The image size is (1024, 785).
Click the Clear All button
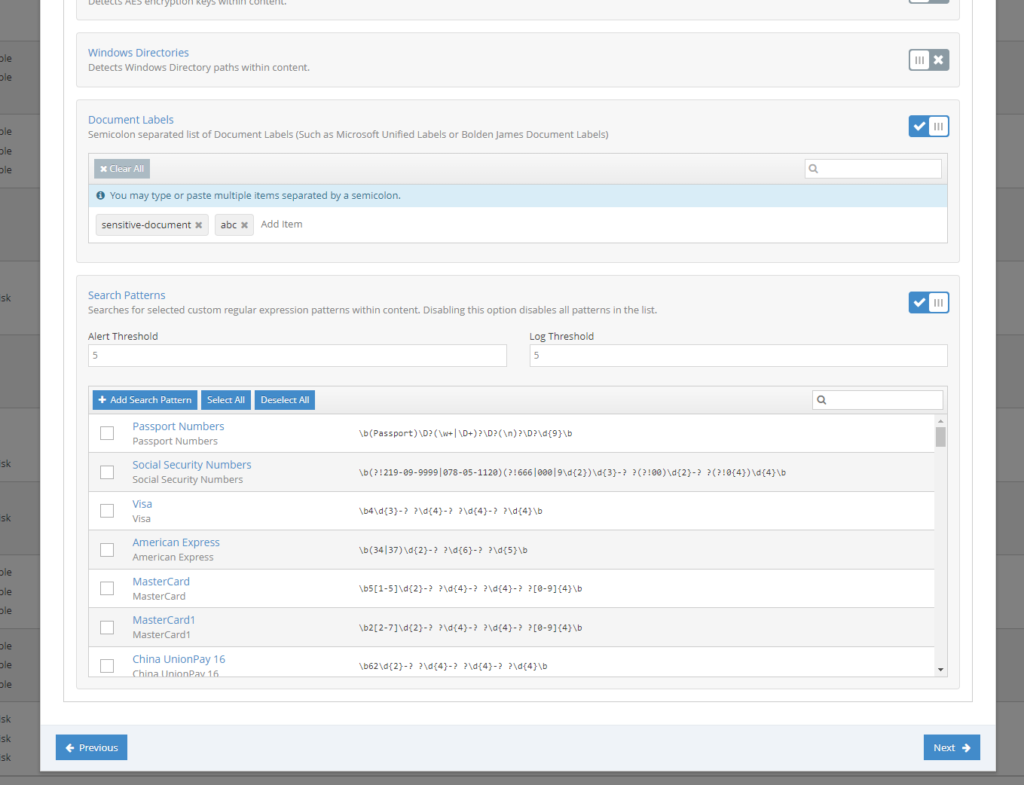click(x=122, y=168)
